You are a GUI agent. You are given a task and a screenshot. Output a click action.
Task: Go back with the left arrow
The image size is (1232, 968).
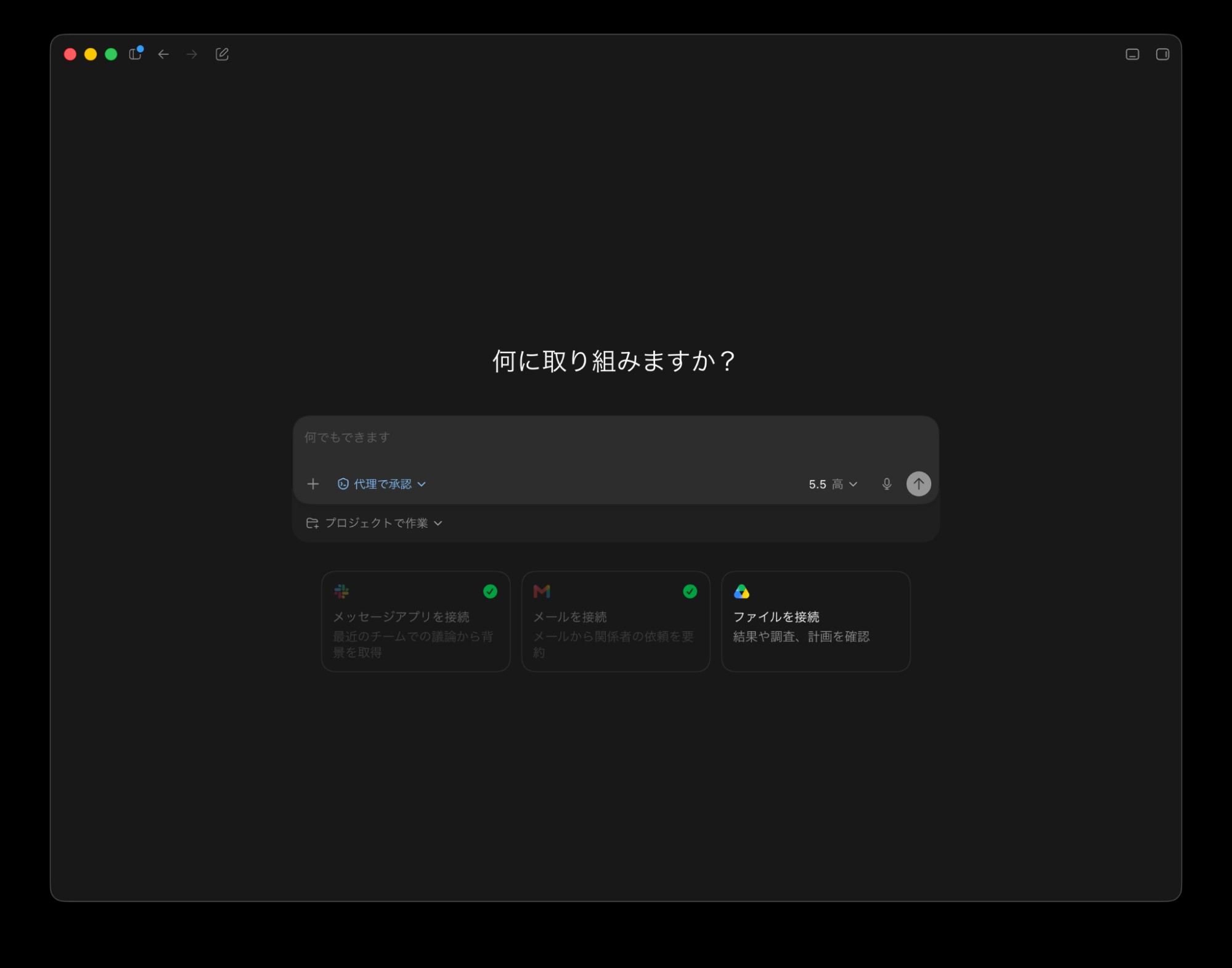163,54
